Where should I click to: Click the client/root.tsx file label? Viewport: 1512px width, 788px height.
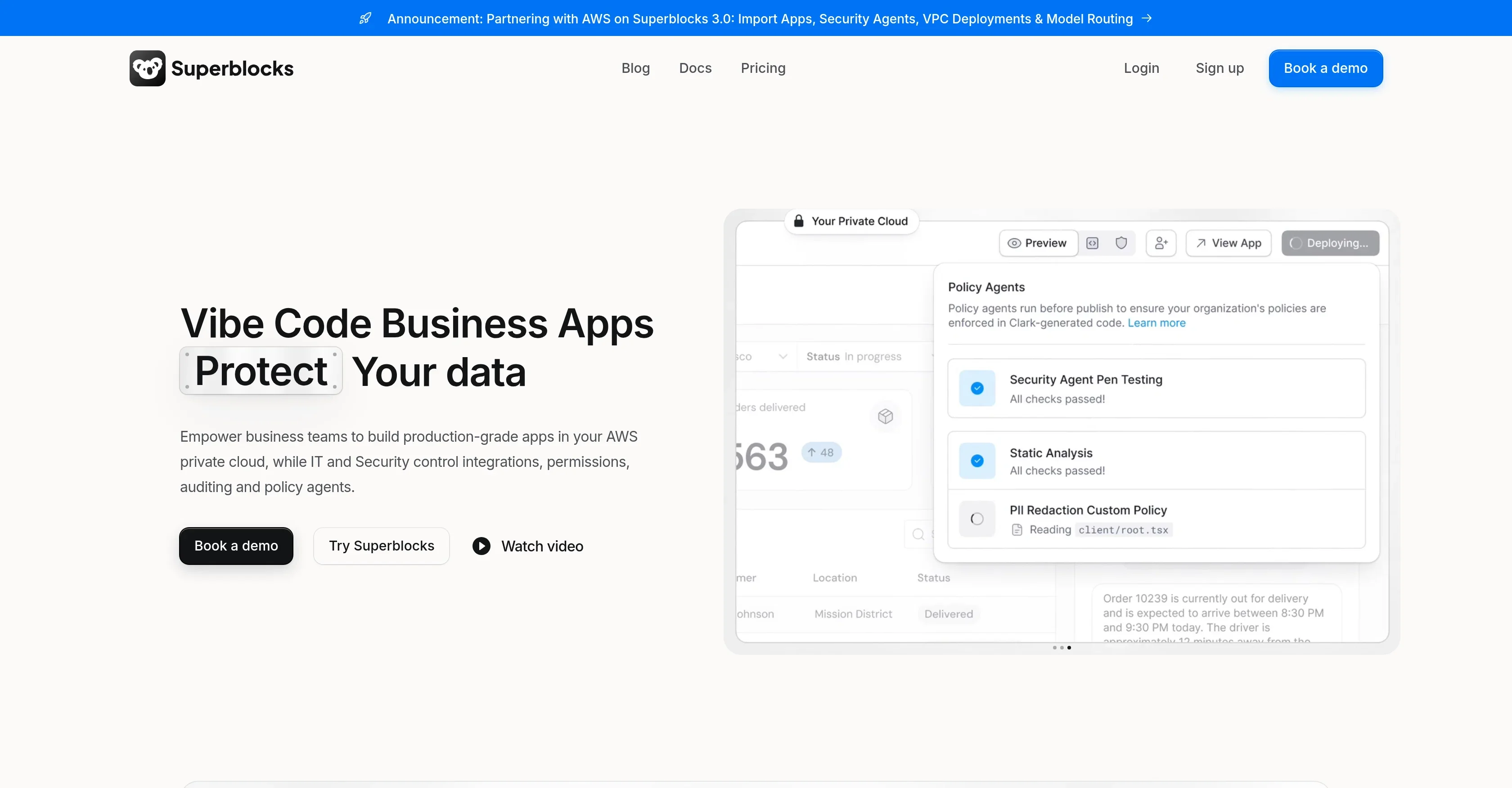(1124, 530)
